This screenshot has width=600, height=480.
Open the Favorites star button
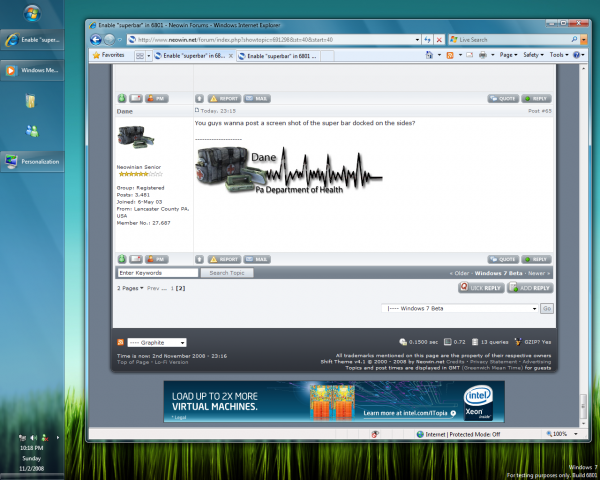click(109, 55)
